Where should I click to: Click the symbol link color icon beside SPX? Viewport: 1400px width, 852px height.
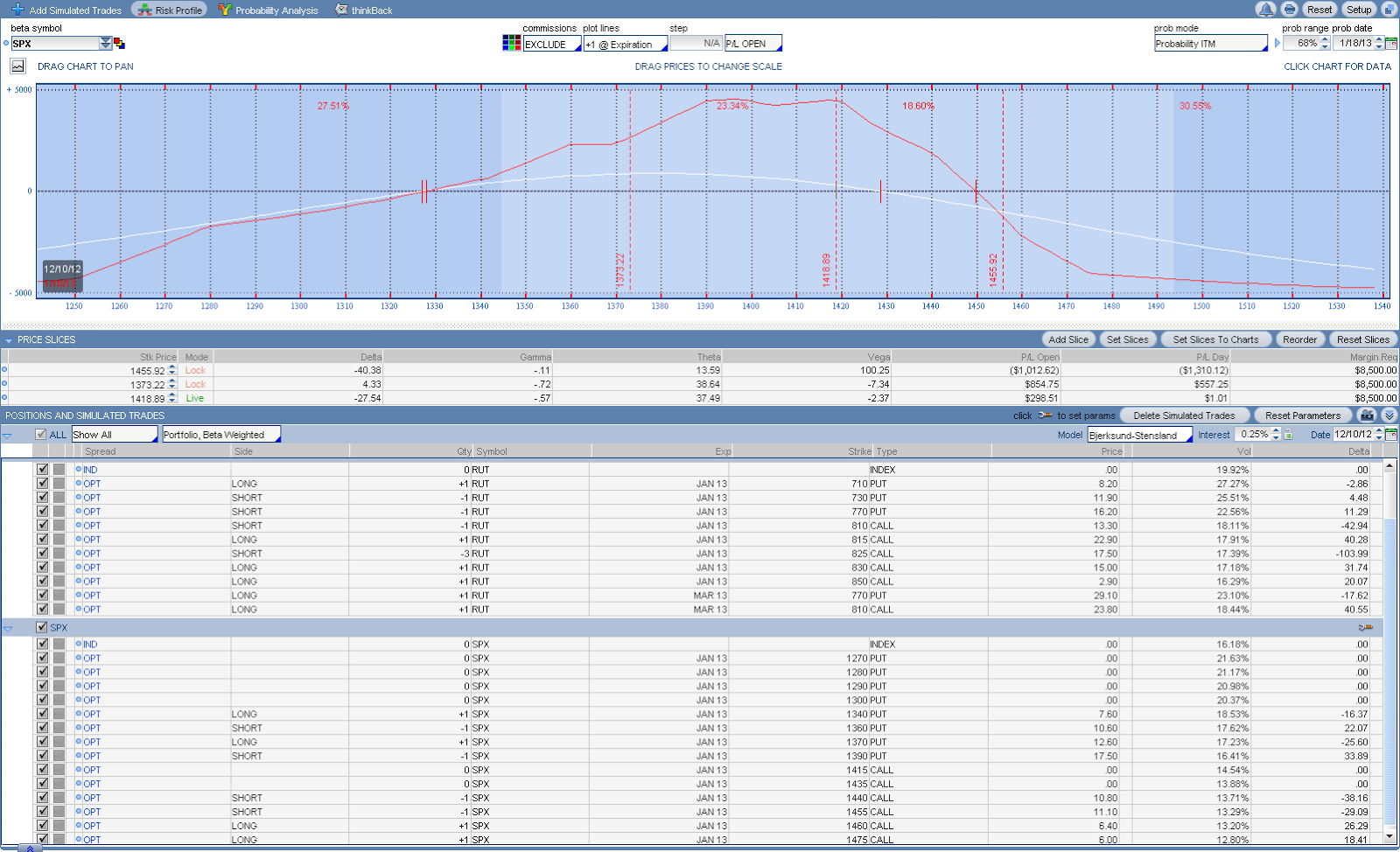click(119, 43)
